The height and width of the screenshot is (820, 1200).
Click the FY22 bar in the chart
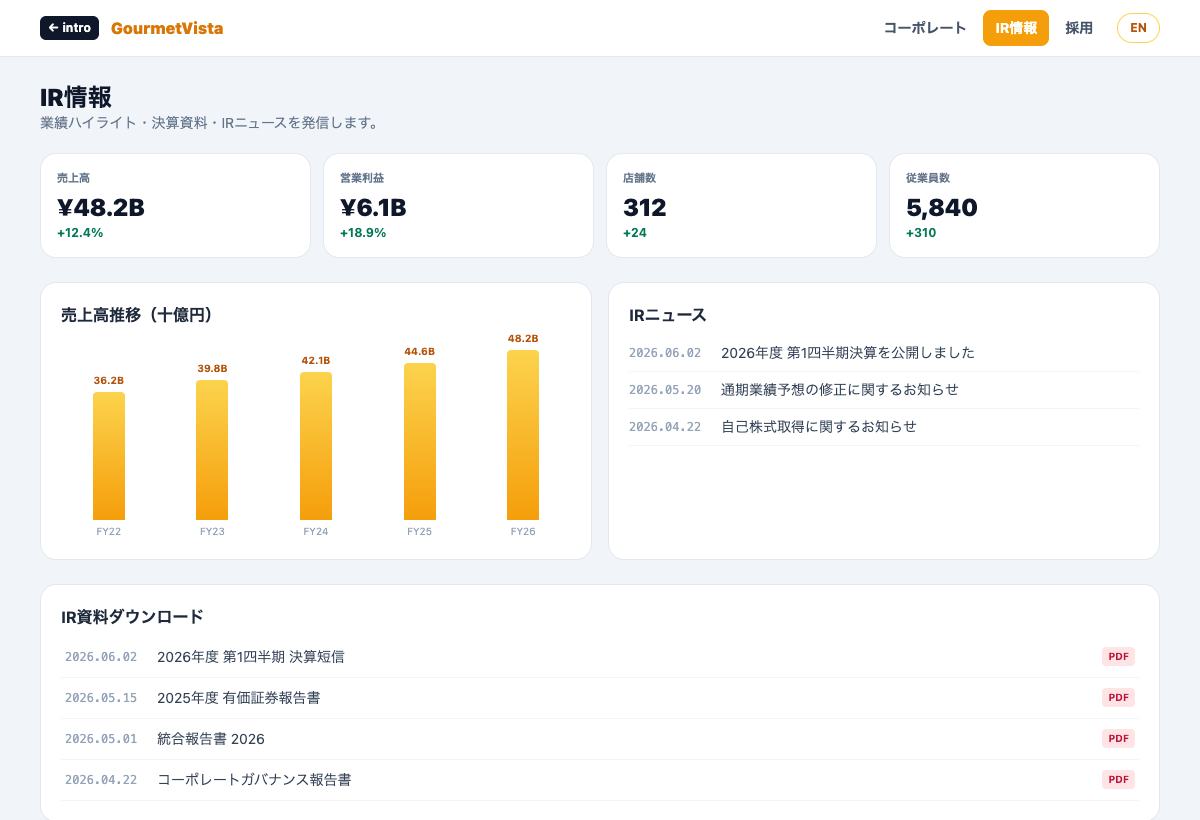click(109, 456)
